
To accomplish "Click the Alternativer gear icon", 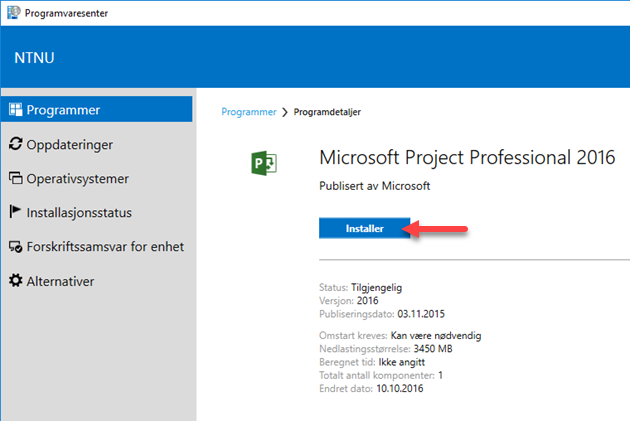I will (16, 280).
